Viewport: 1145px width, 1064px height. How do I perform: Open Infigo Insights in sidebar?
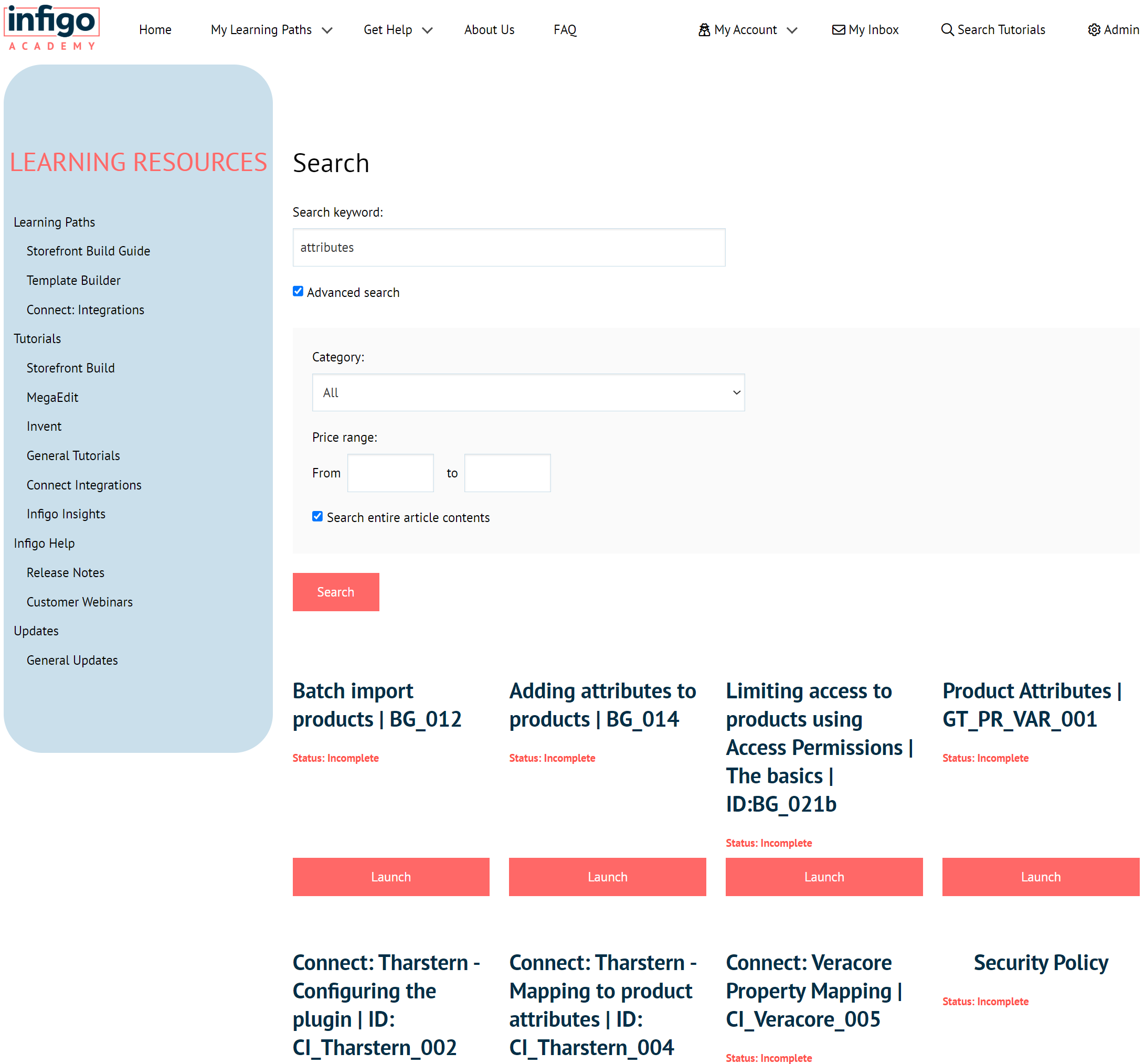click(66, 514)
